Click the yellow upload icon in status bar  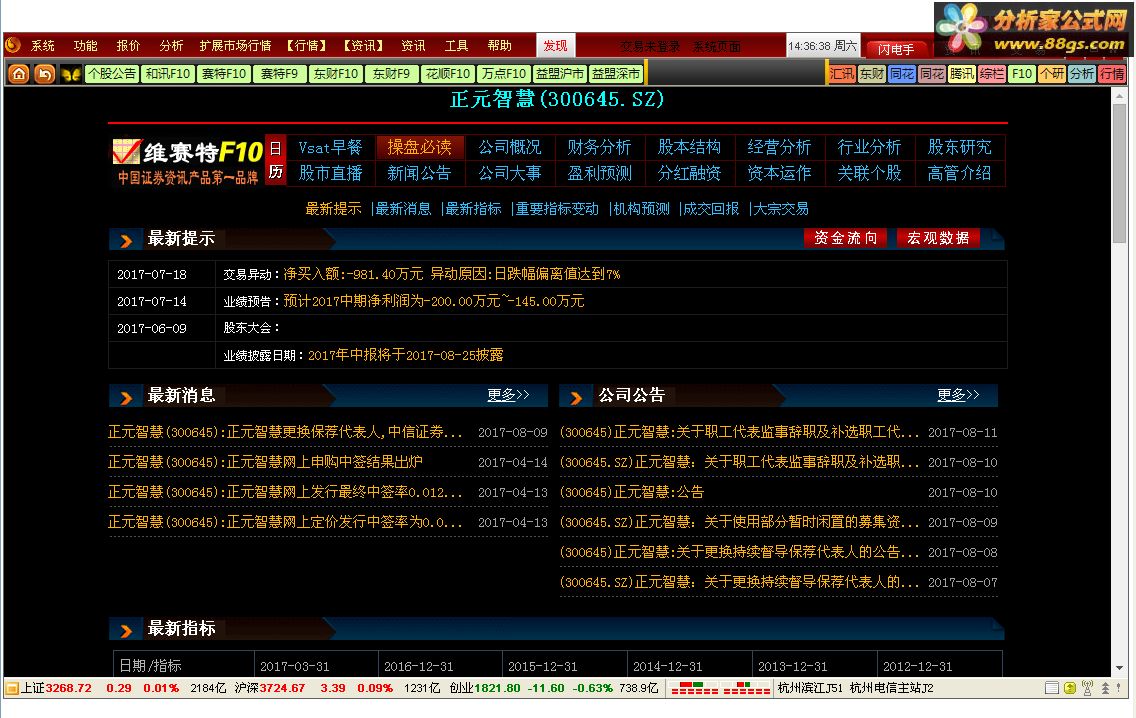click(1070, 688)
